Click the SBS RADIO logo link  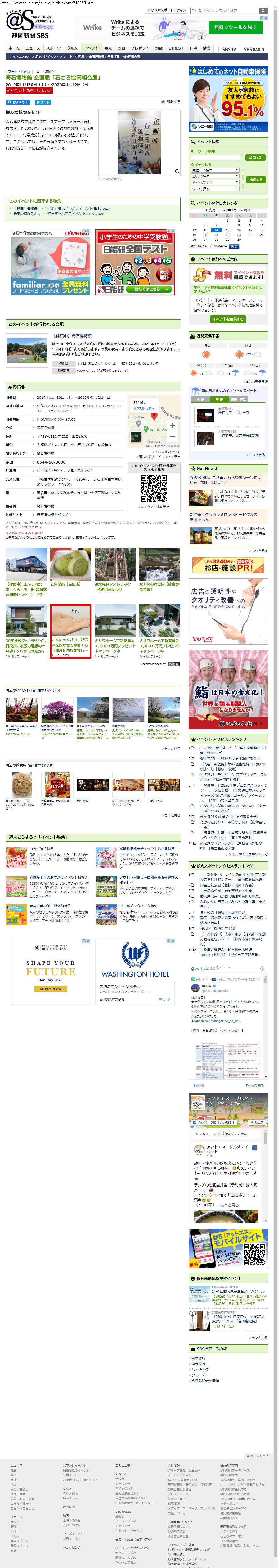pyautogui.click(x=254, y=49)
